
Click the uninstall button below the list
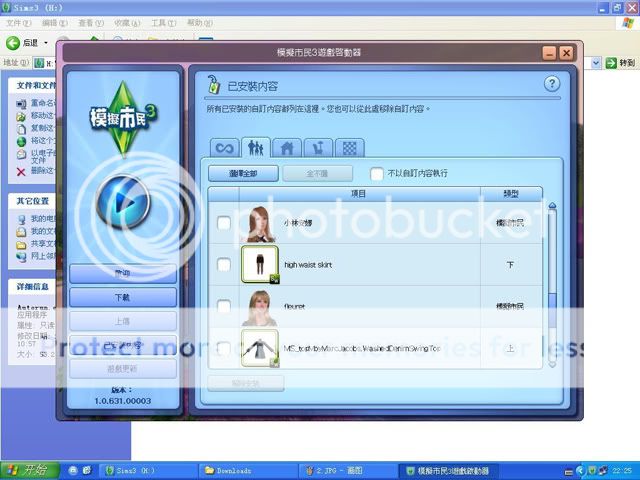click(x=246, y=383)
